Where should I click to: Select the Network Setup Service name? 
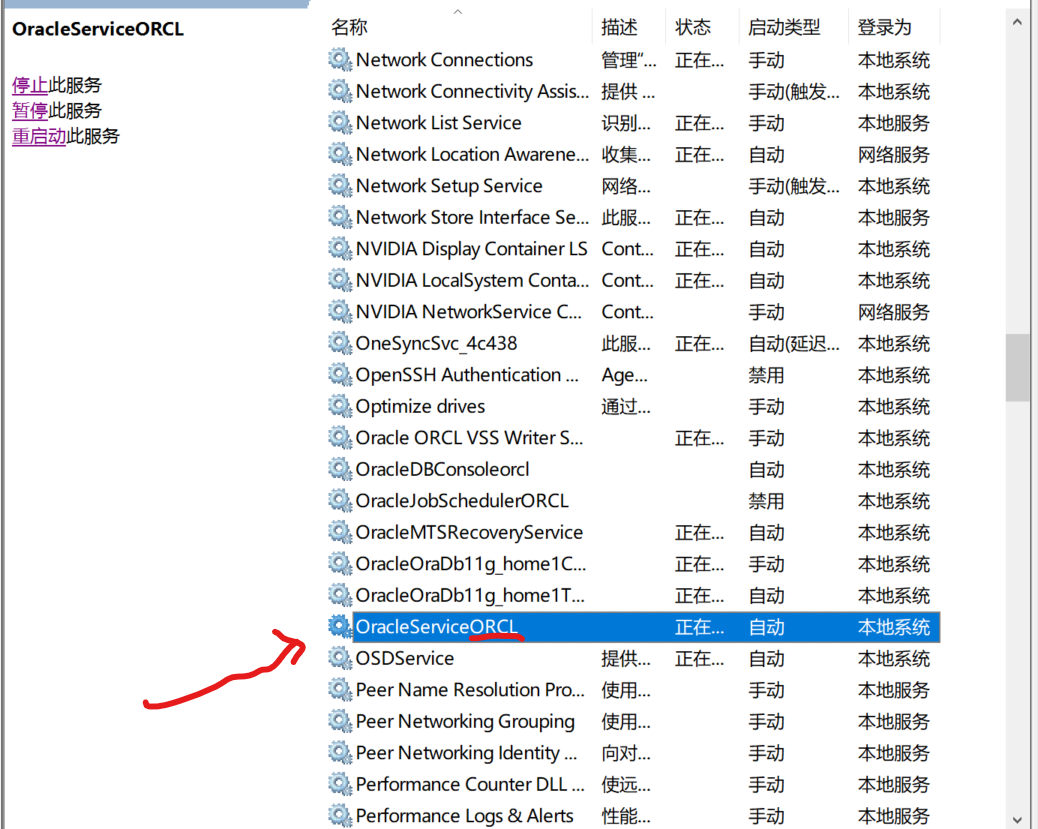449,185
